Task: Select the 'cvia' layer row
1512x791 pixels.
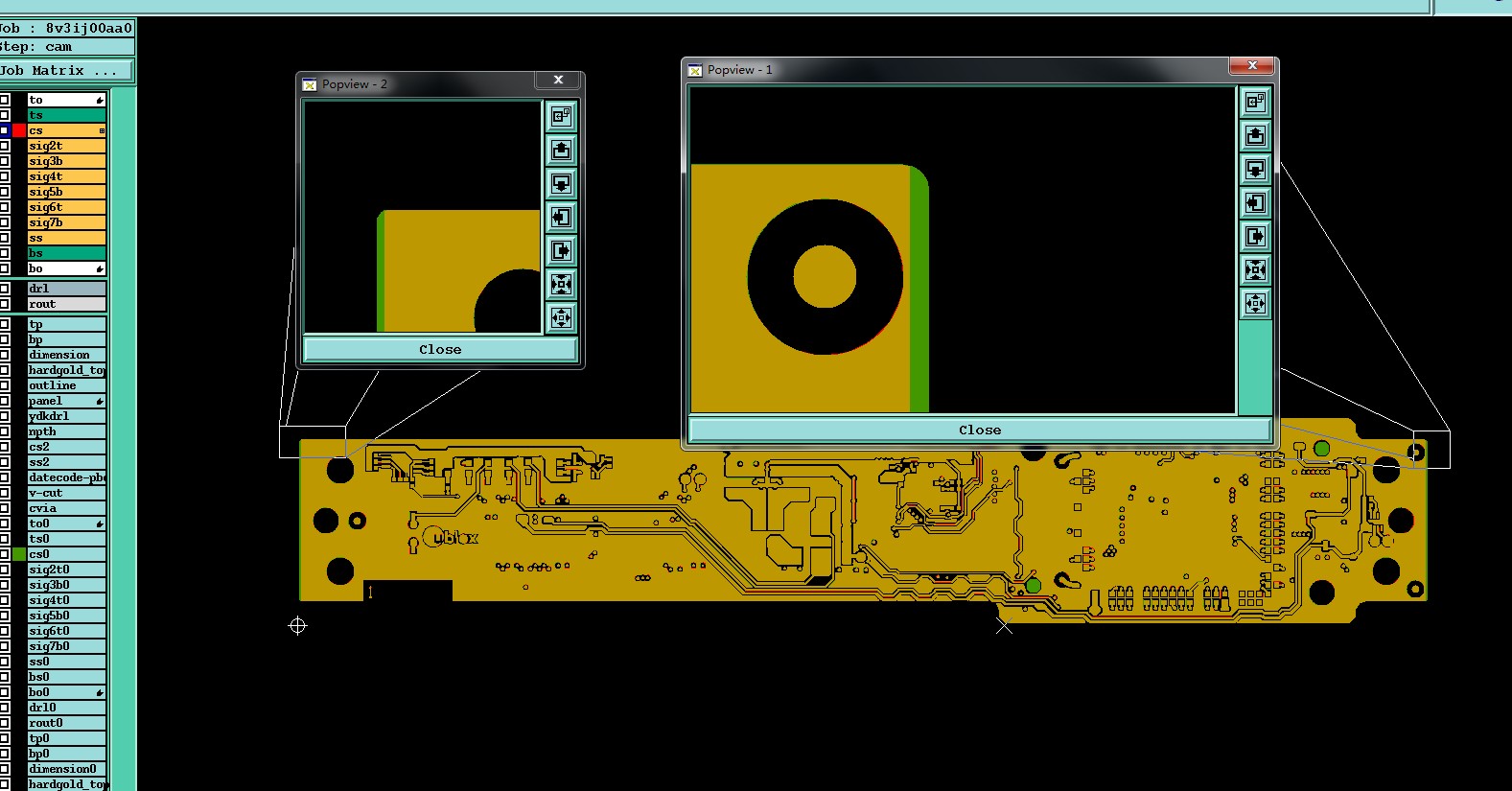Action: coord(66,508)
